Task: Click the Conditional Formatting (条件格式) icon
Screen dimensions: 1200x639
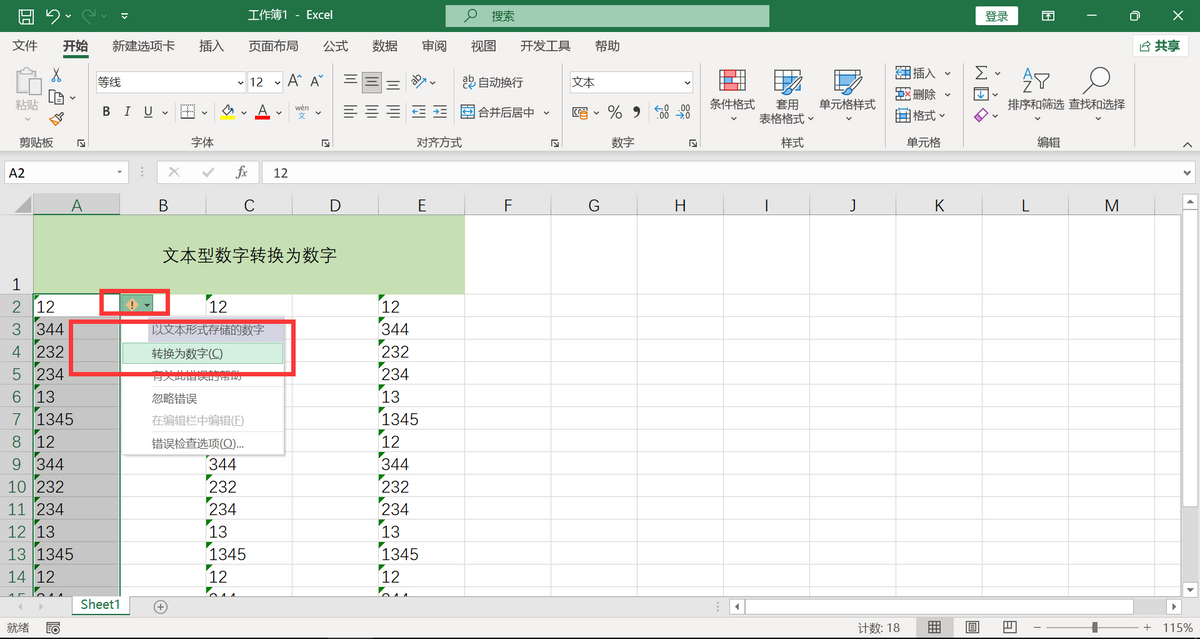Action: [732, 83]
